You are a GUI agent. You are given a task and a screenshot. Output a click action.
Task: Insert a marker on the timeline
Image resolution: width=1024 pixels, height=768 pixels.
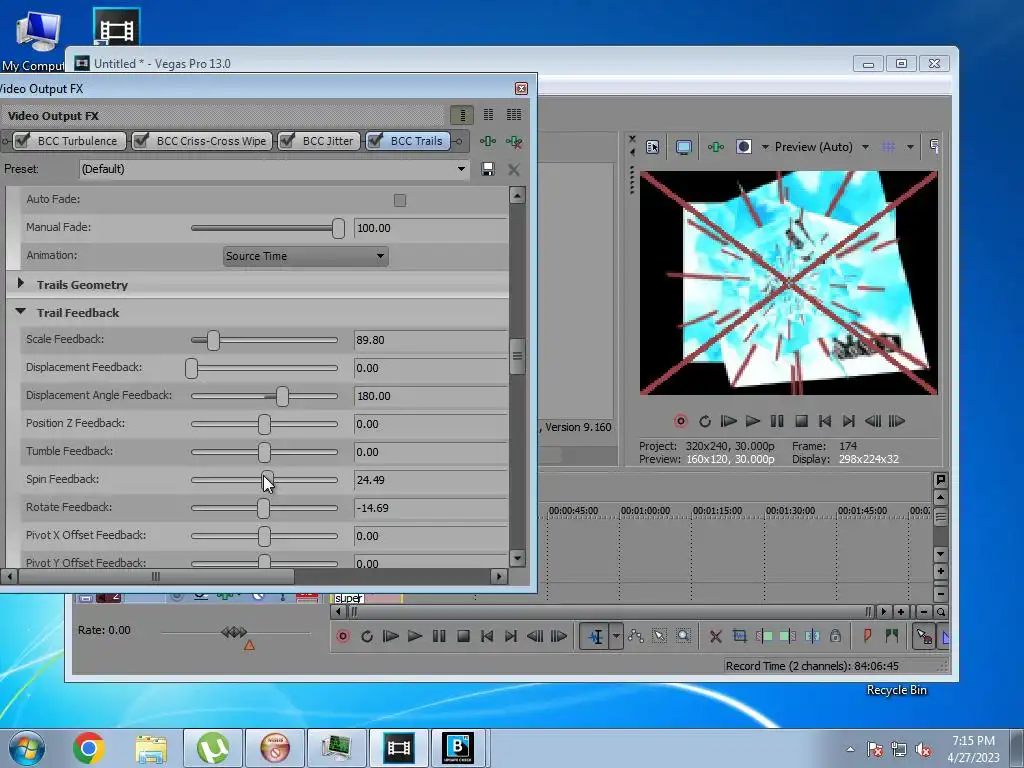(867, 636)
